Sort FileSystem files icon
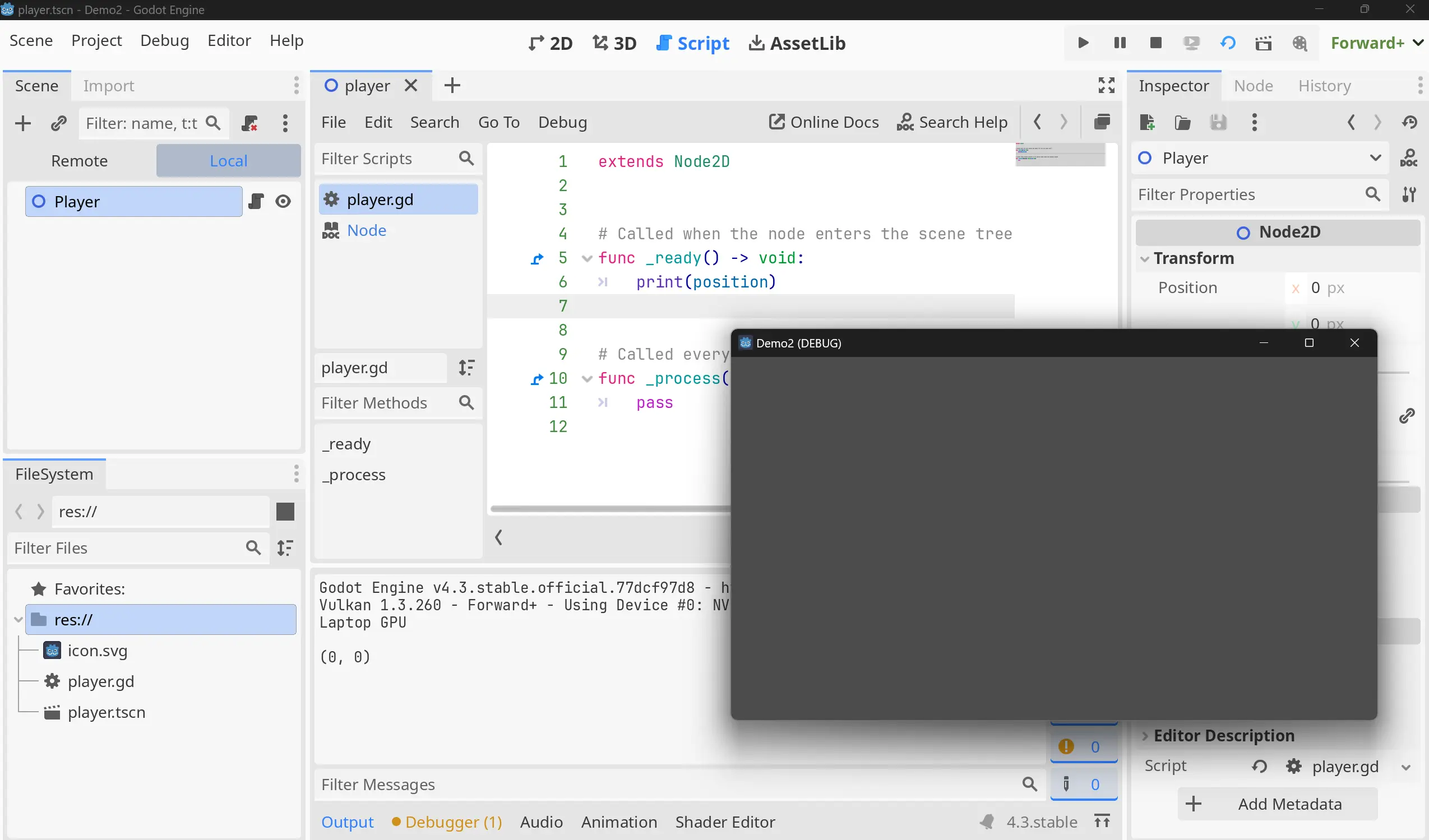Screen dimensions: 1429x840 pyautogui.click(x=285, y=548)
